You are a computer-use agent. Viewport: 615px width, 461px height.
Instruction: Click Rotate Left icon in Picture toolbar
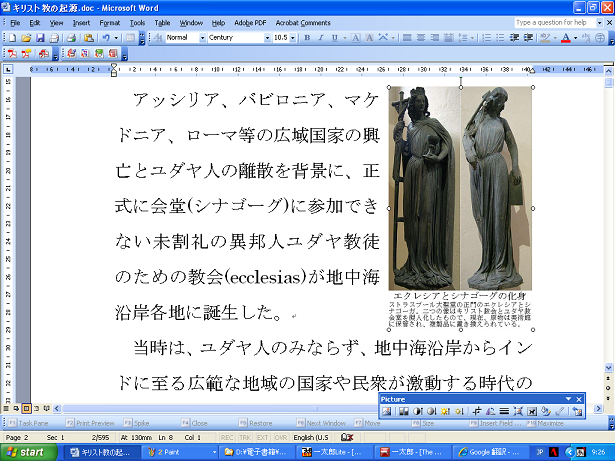491,411
